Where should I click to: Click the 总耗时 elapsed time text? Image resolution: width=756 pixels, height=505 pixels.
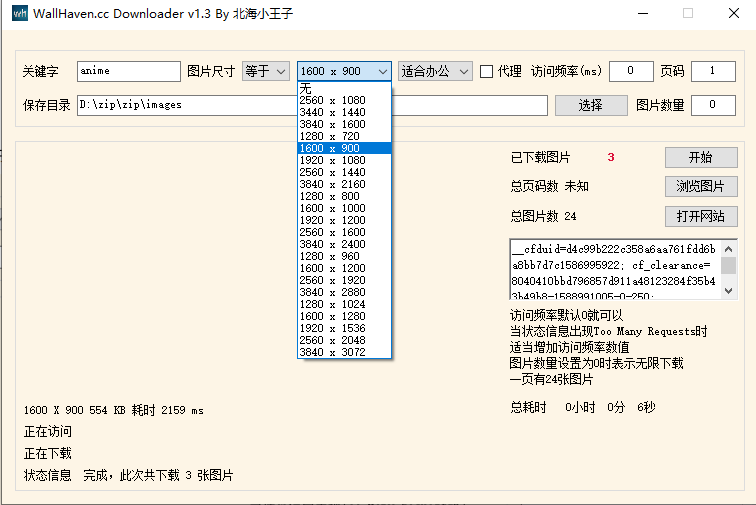[583, 408]
